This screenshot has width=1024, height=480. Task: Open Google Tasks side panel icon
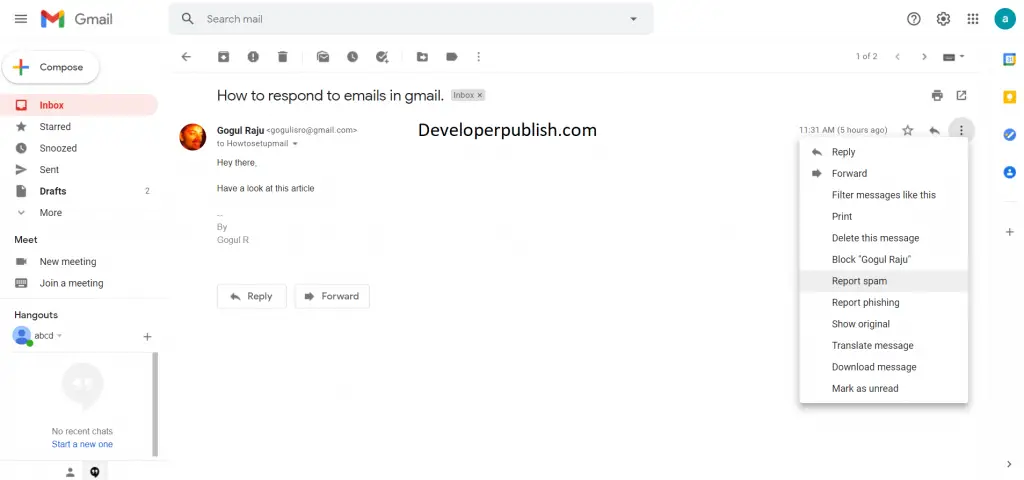[x=1010, y=135]
